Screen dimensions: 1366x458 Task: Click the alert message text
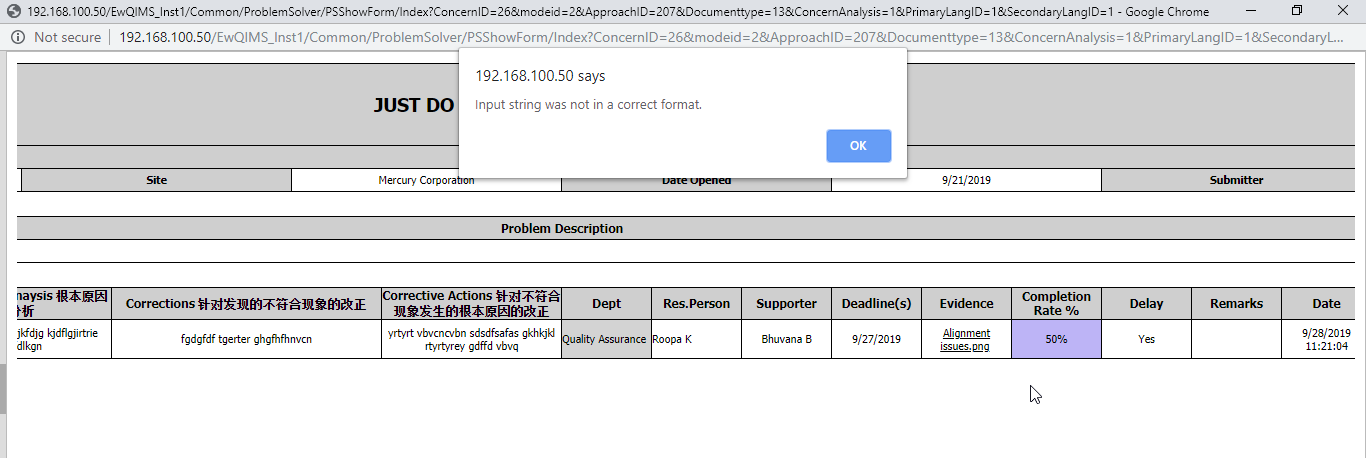coord(588,104)
